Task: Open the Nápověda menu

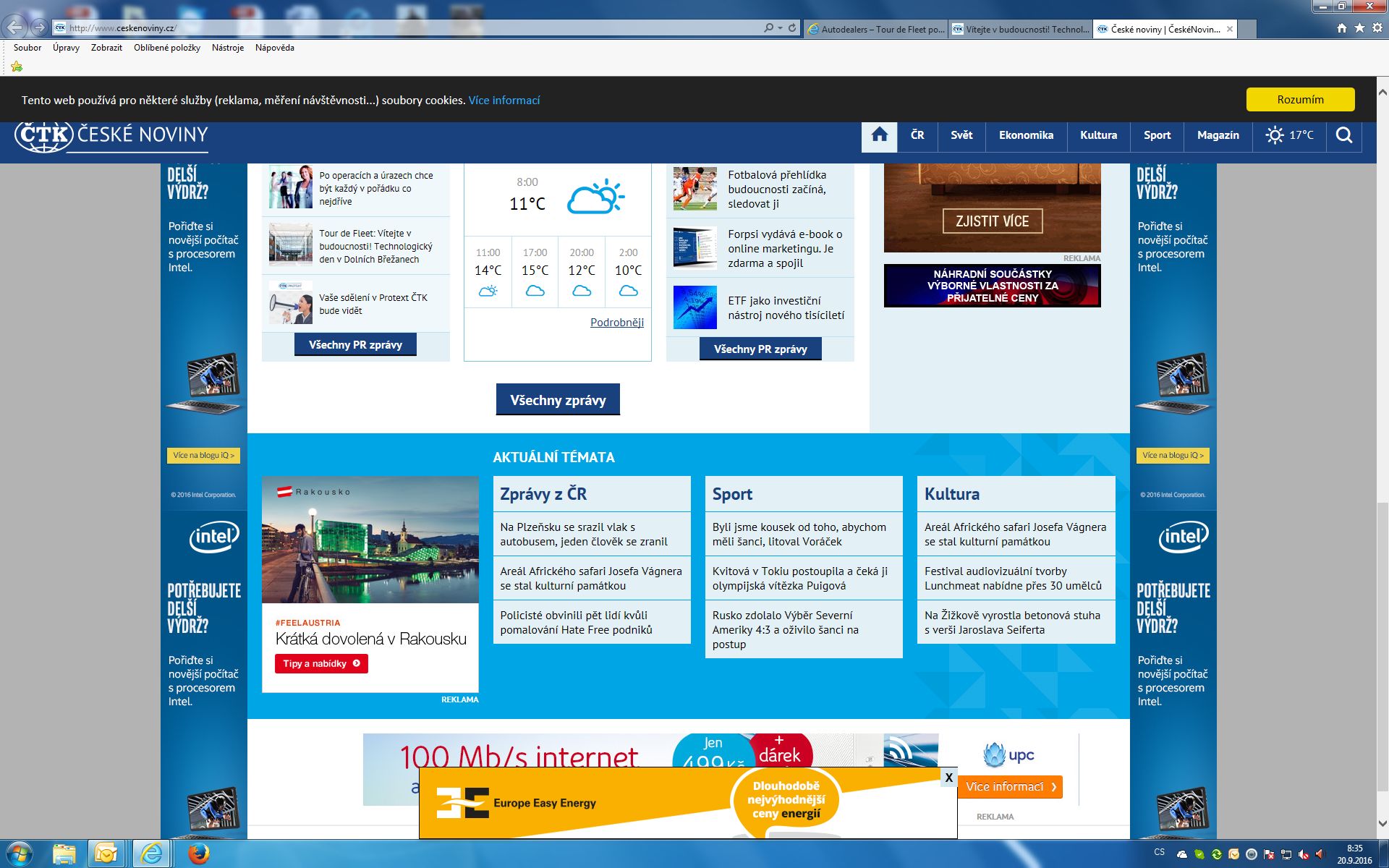Action: [275, 48]
